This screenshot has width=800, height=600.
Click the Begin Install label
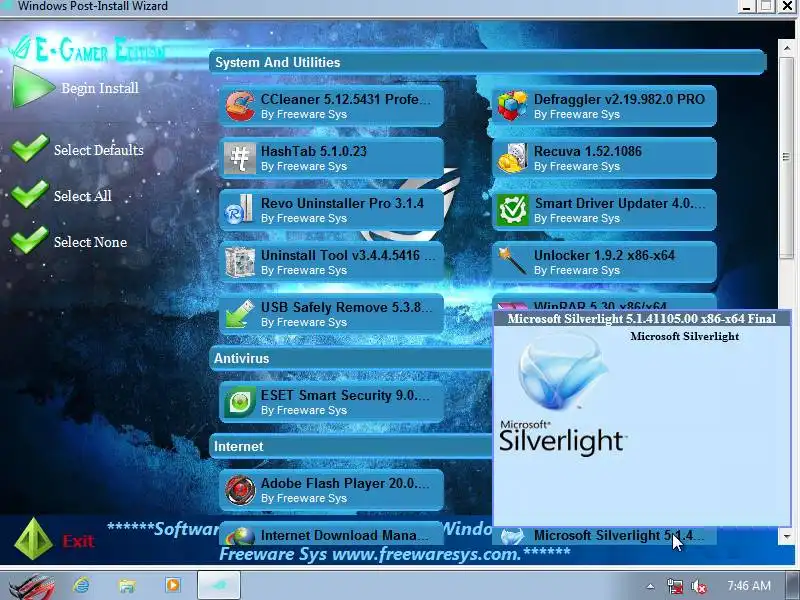[100, 88]
